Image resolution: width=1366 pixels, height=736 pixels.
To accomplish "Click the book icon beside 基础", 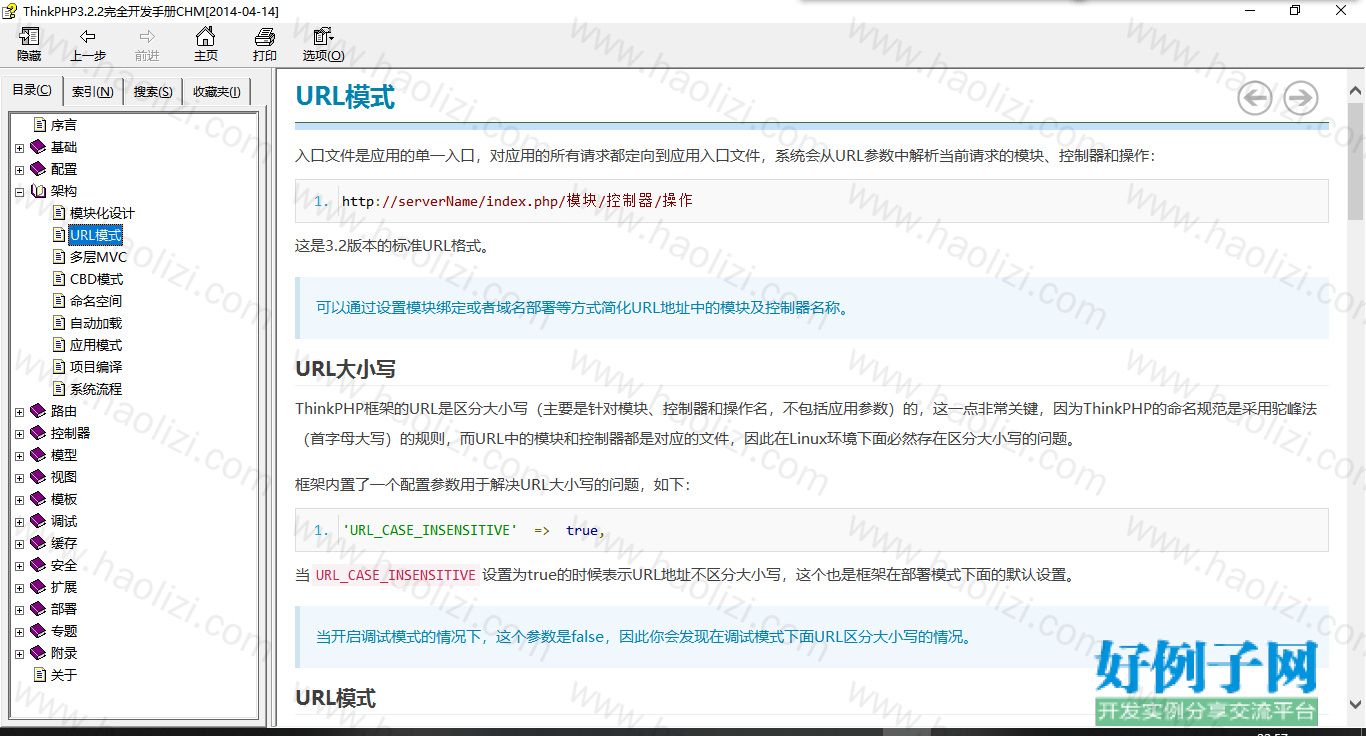I will tap(39, 147).
